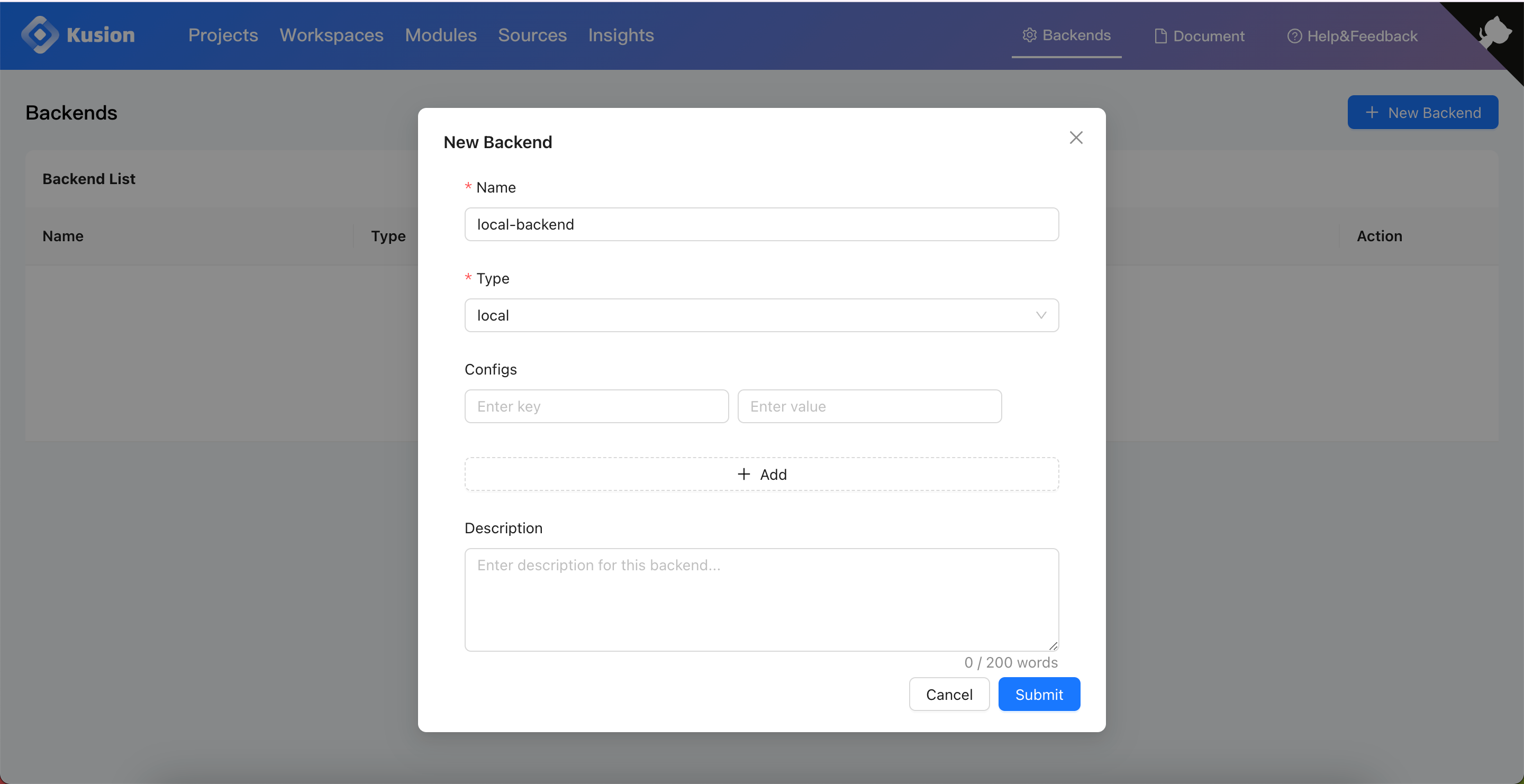Click the Name field containing local-backend
The image size is (1524, 784).
[761, 224]
